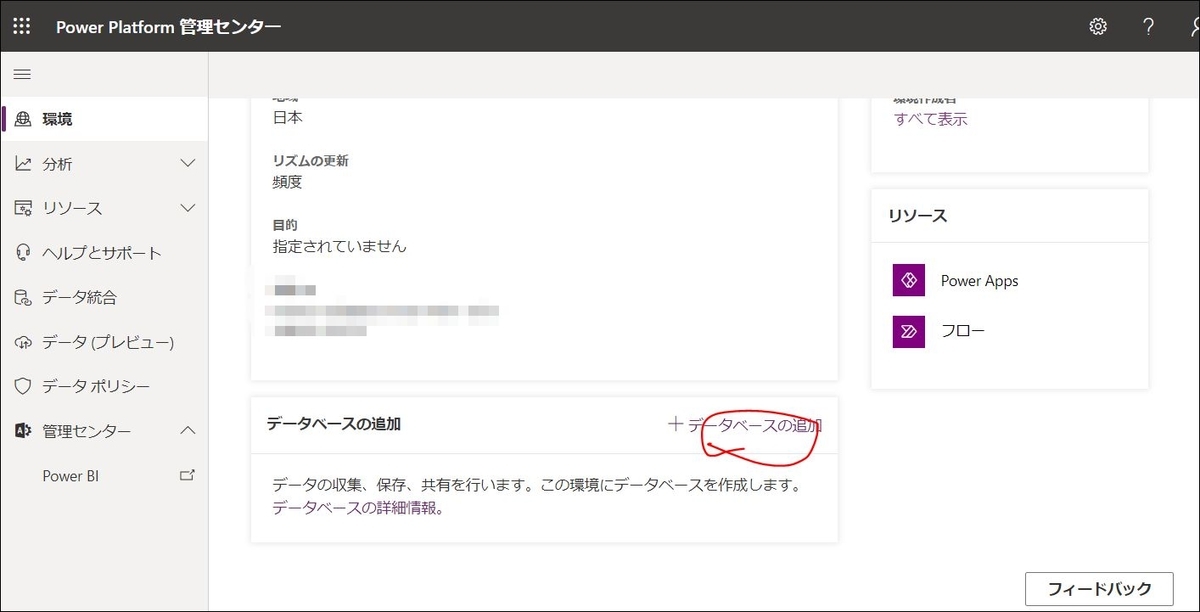Image resolution: width=1200 pixels, height=612 pixels.
Task: Click the 分析 chart icon
Action: click(x=23, y=164)
